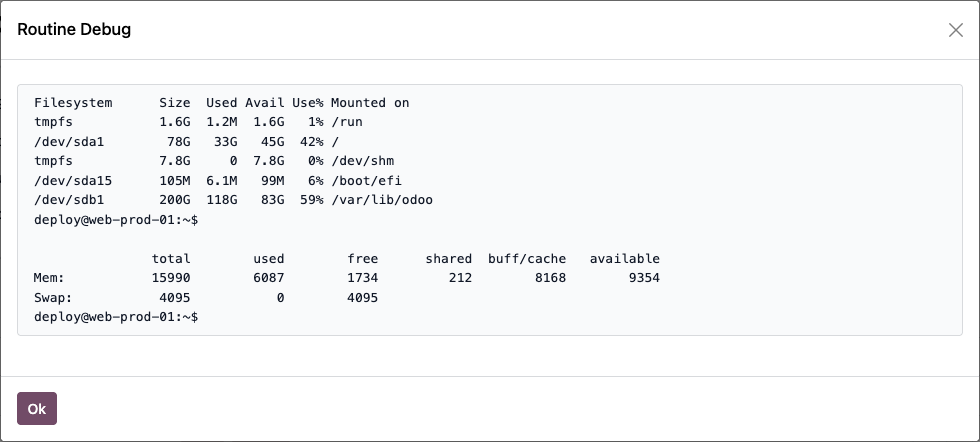Image resolution: width=980 pixels, height=442 pixels.
Task: Click the '78G' size value
Action: click(179, 142)
